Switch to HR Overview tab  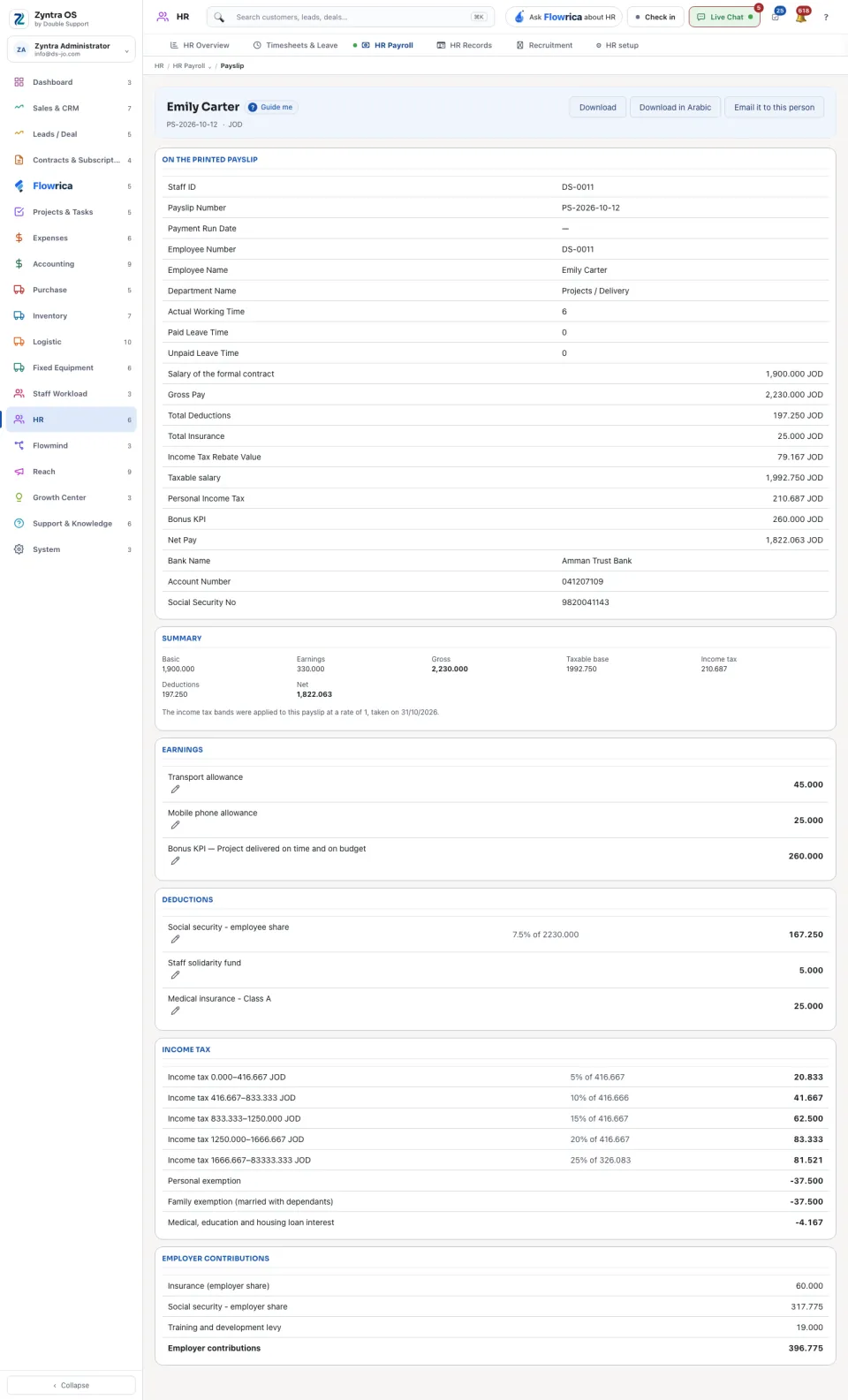(x=200, y=45)
